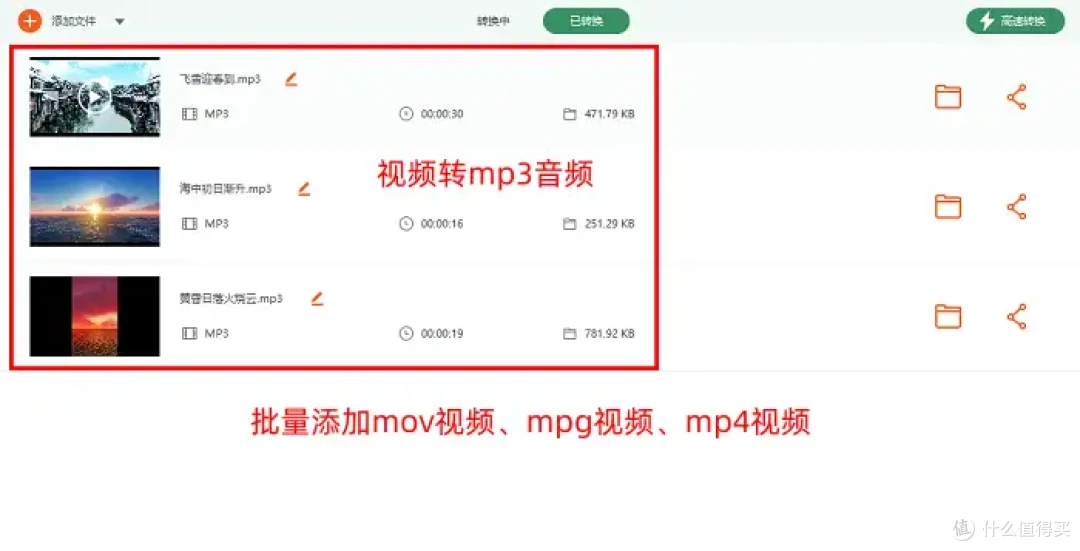This screenshot has height=551, width=1080.
Task: Click the file size 251.29 KB
Action: pyautogui.click(x=610, y=224)
